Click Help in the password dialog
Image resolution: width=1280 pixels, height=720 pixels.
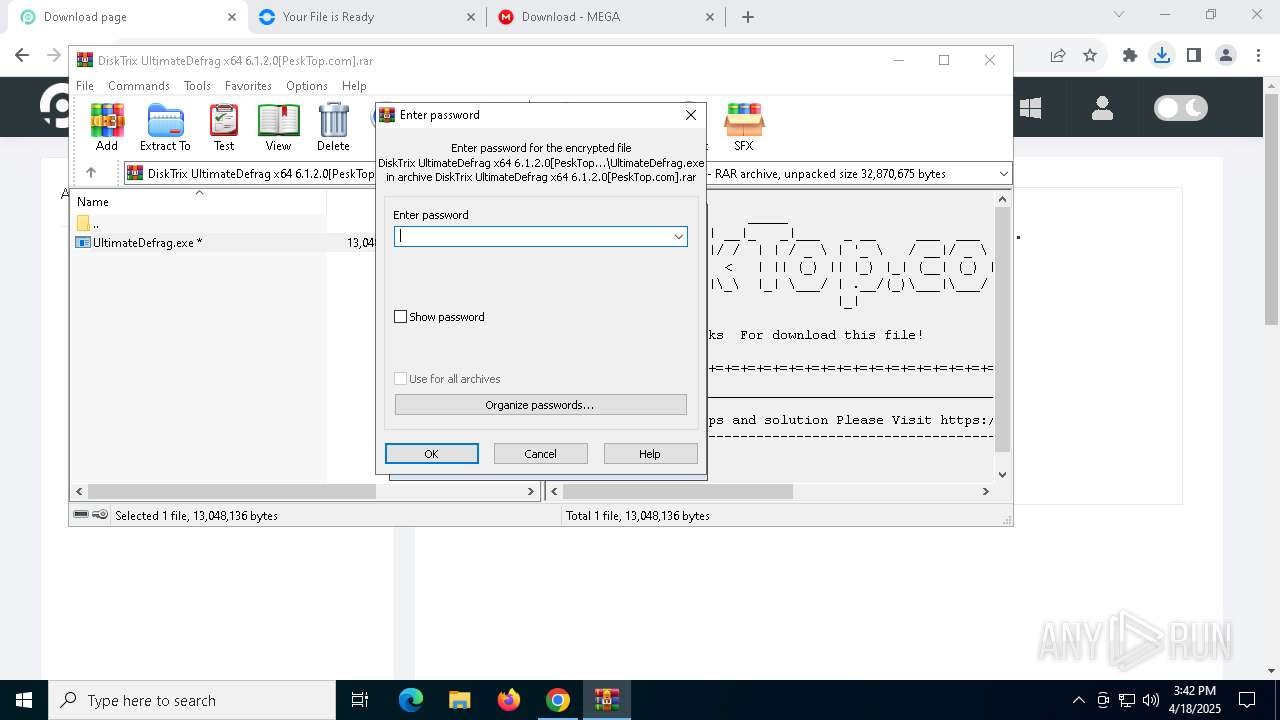(650, 454)
